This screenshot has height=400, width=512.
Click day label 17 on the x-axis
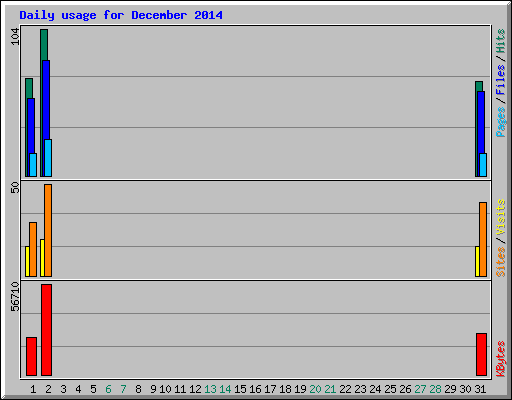click(x=270, y=389)
